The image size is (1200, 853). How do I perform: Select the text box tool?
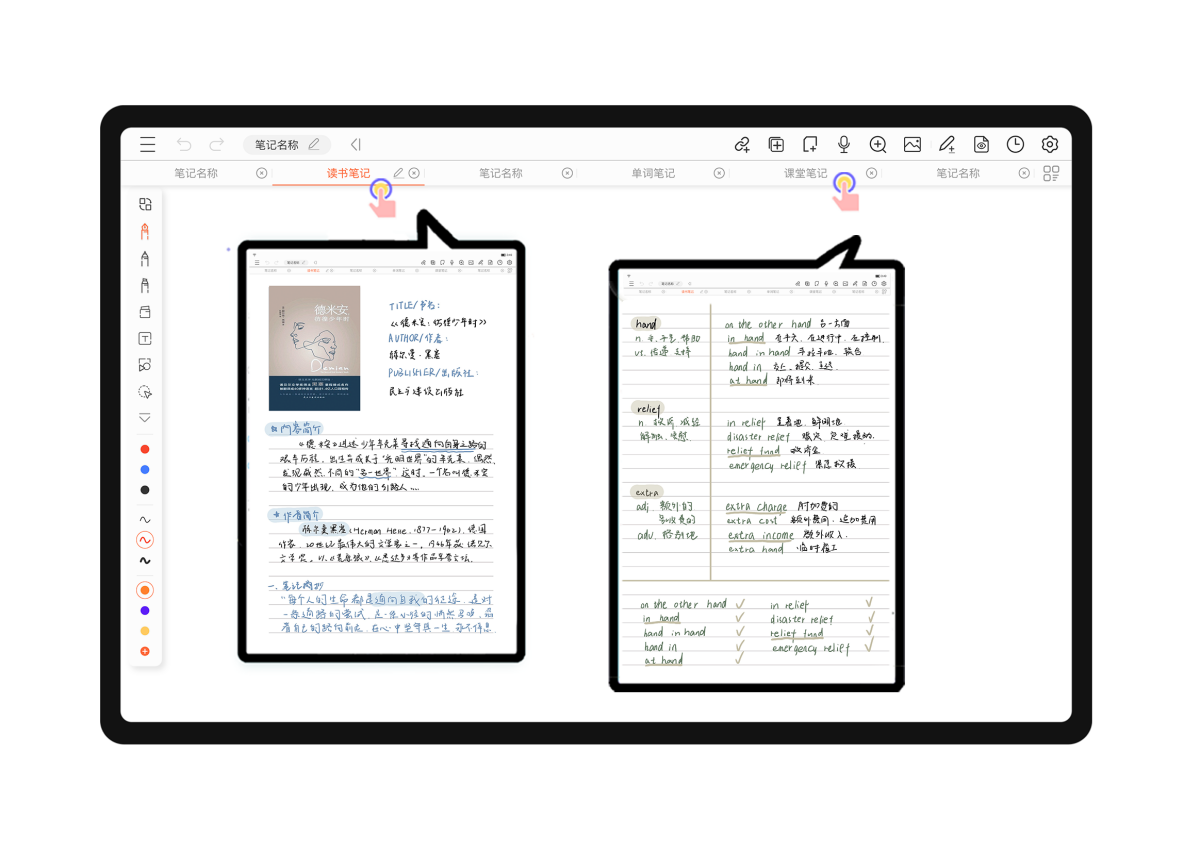tap(145, 339)
